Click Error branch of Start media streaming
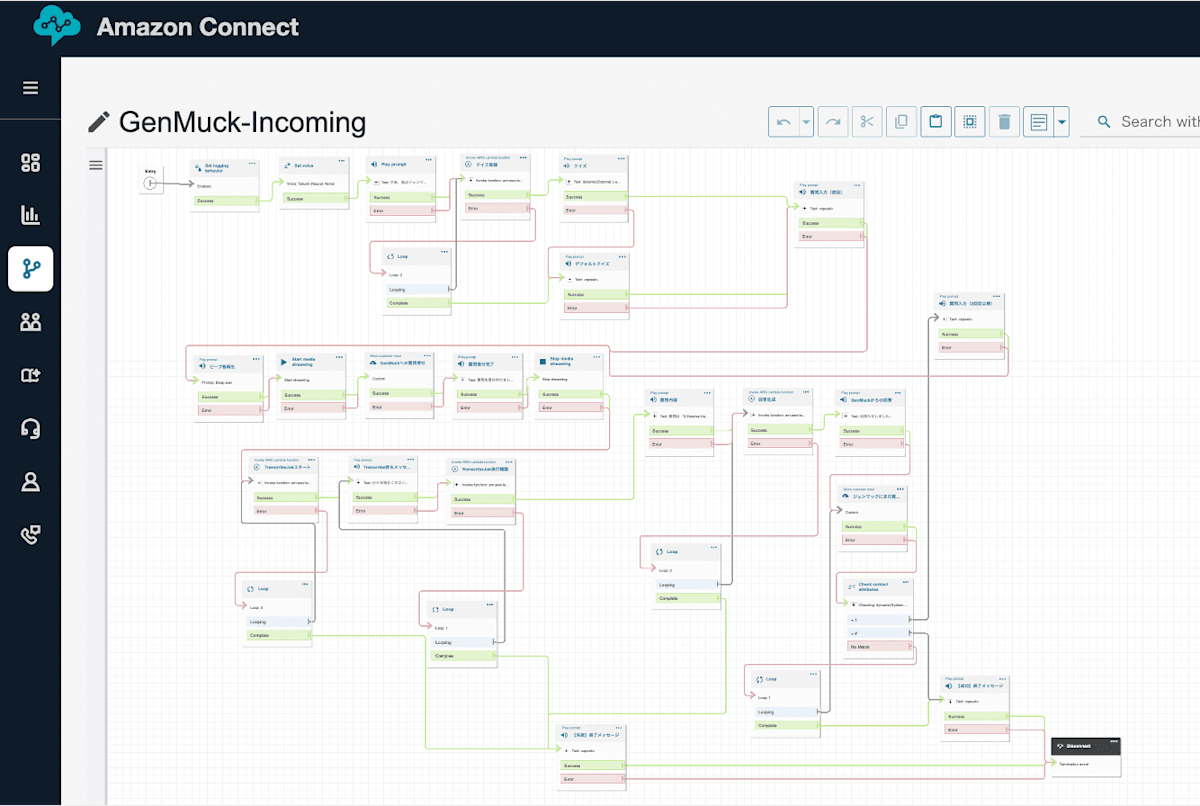Screen dimensions: 1200x806 312,408
